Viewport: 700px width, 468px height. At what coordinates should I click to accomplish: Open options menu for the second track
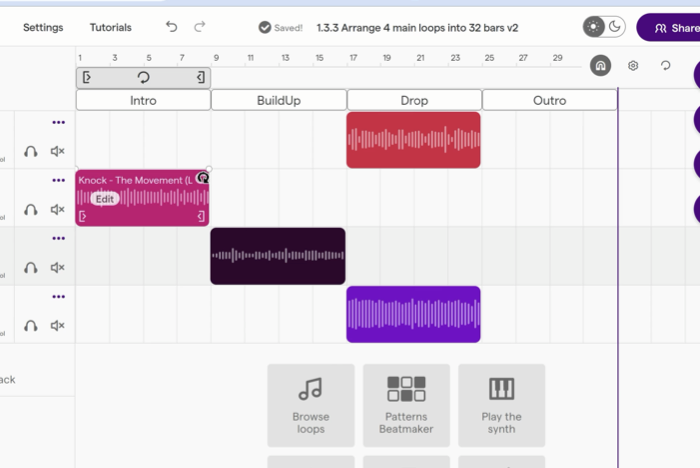pyautogui.click(x=58, y=180)
